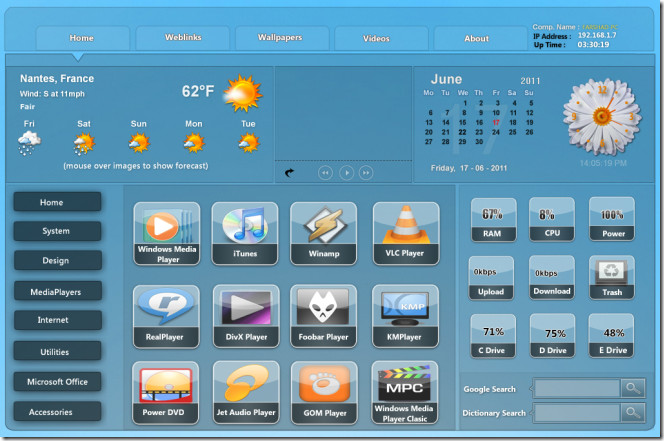Open the Microsoft Office category
This screenshot has height=441, width=664.
[x=58, y=382]
